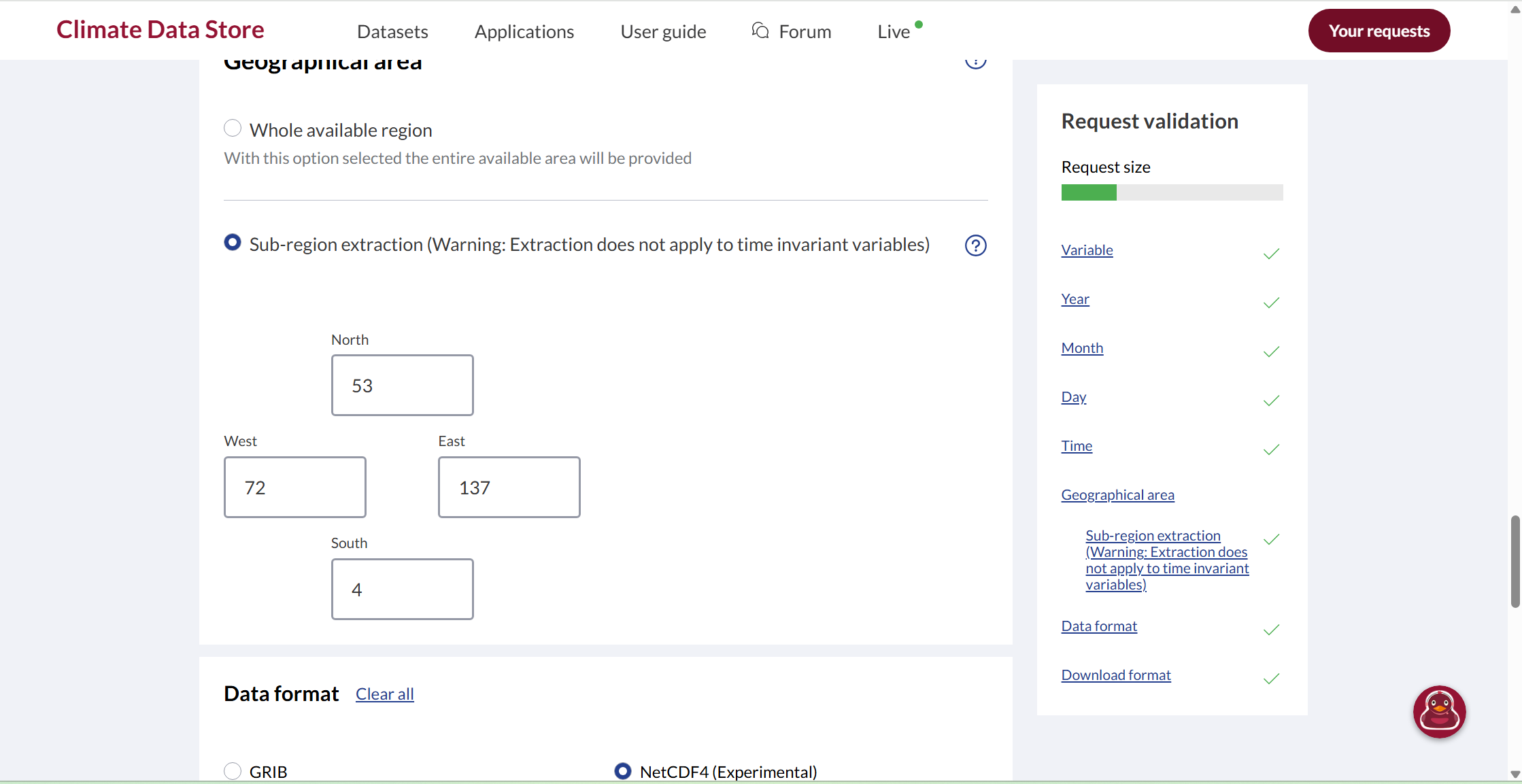Click the checkmark beside Variable
Image resolution: width=1522 pixels, height=784 pixels.
click(x=1270, y=254)
